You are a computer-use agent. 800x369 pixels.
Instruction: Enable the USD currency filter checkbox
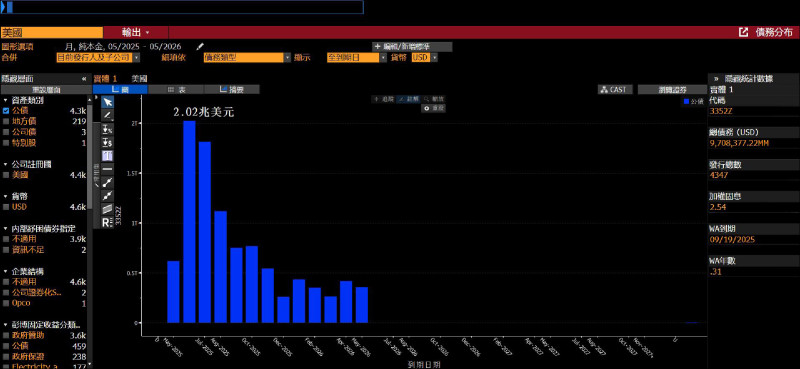[x=6, y=207]
